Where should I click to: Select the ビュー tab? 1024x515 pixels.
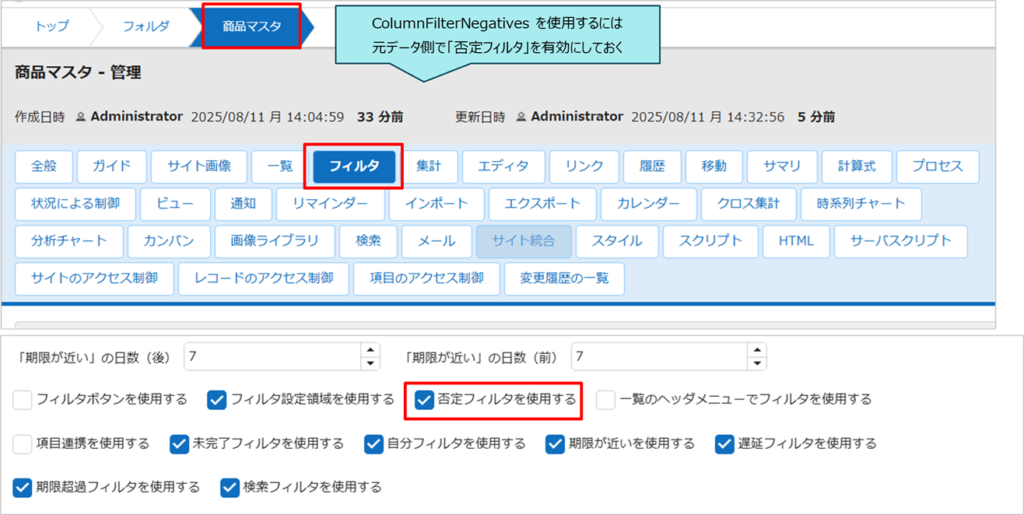point(175,204)
